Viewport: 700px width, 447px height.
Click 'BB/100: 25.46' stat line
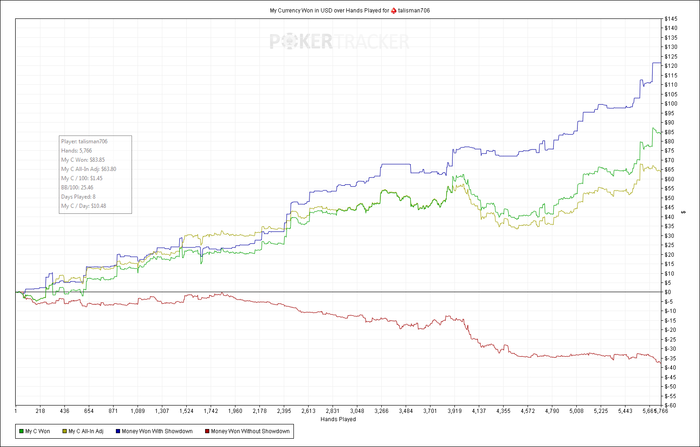(x=77, y=188)
